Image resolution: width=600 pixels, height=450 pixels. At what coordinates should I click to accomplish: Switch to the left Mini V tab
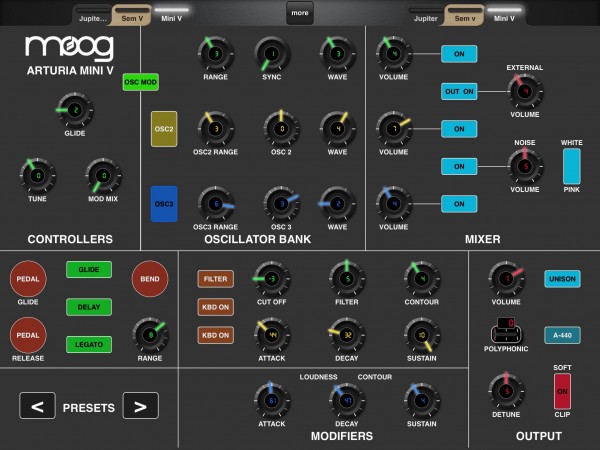tap(171, 16)
